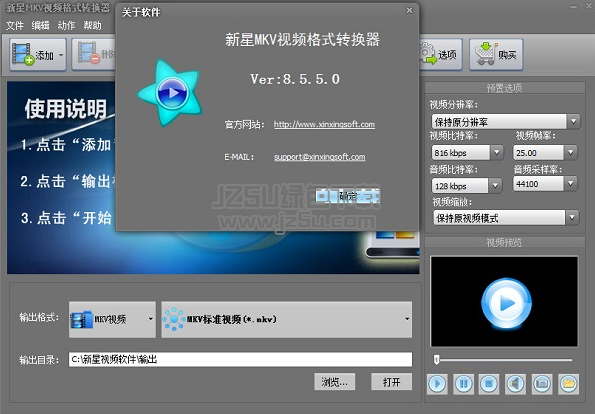Click the delete video toolbar button
Viewport: 595px width, 414px height.
click(94, 55)
